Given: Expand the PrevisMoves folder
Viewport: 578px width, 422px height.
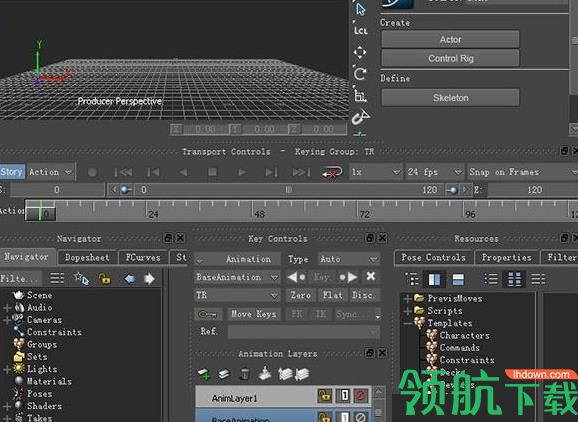Looking at the screenshot, I should pos(407,299).
